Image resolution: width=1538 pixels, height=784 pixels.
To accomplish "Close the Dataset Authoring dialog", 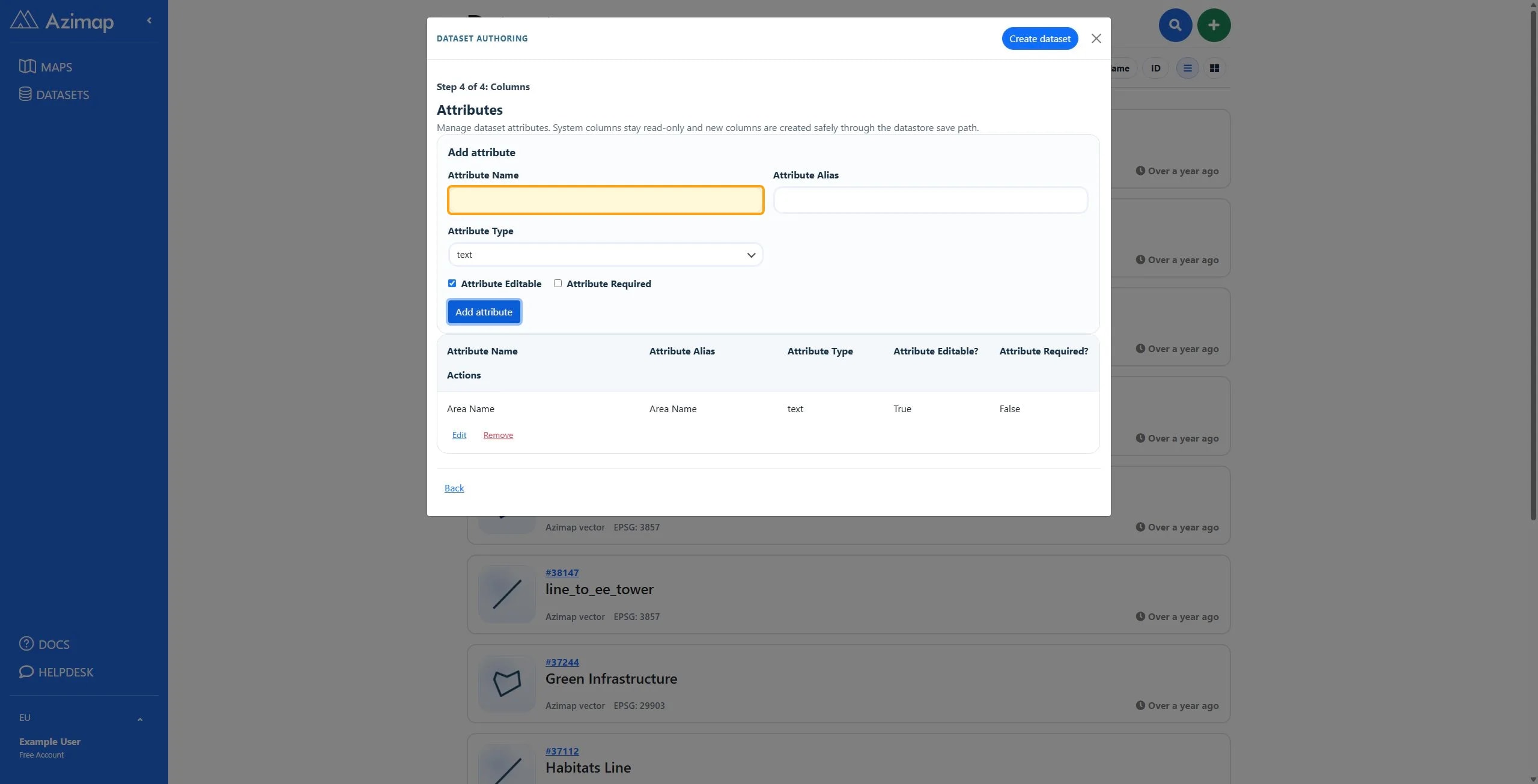I will pyautogui.click(x=1096, y=38).
